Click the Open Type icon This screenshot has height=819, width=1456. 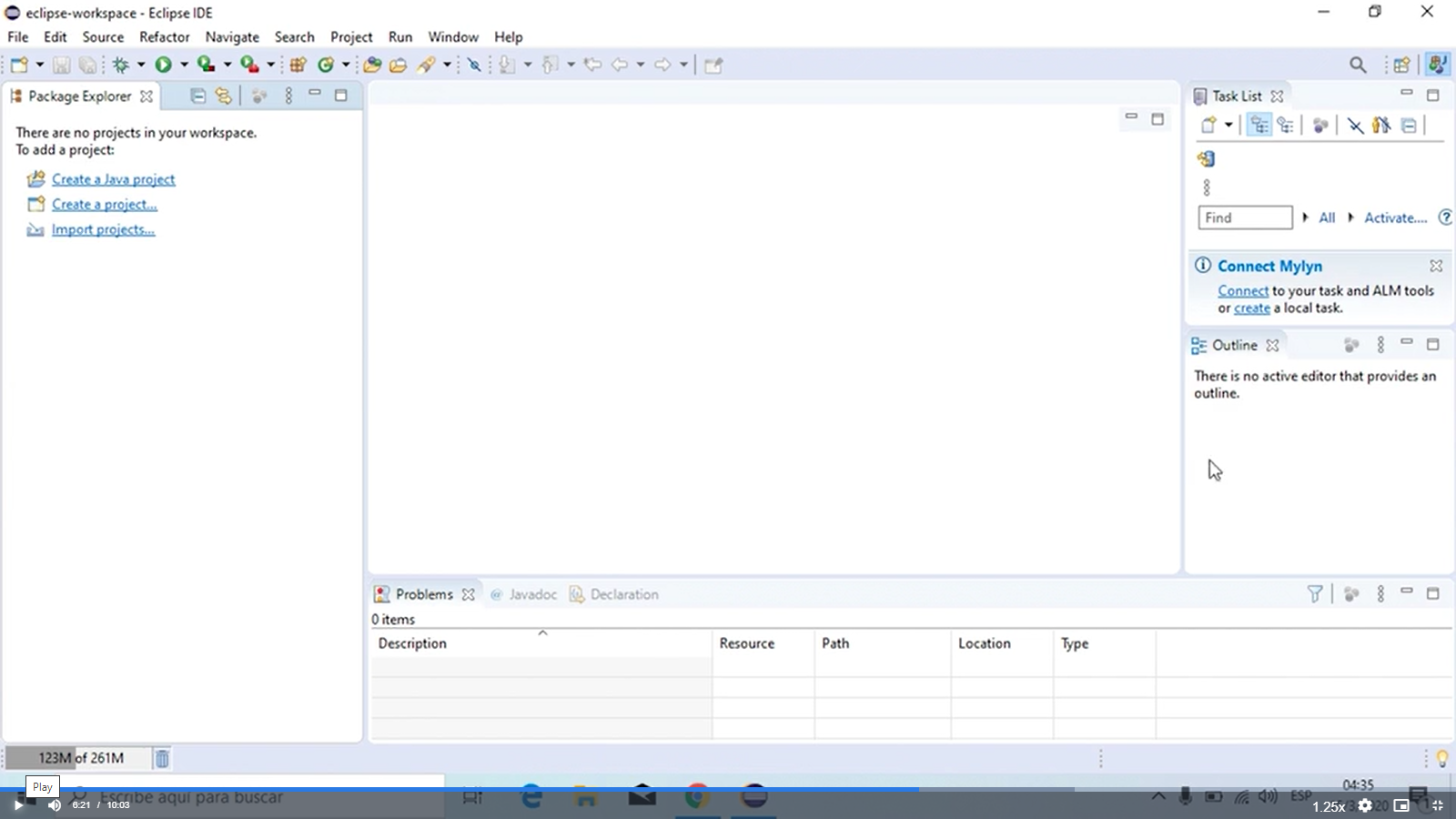(x=372, y=65)
